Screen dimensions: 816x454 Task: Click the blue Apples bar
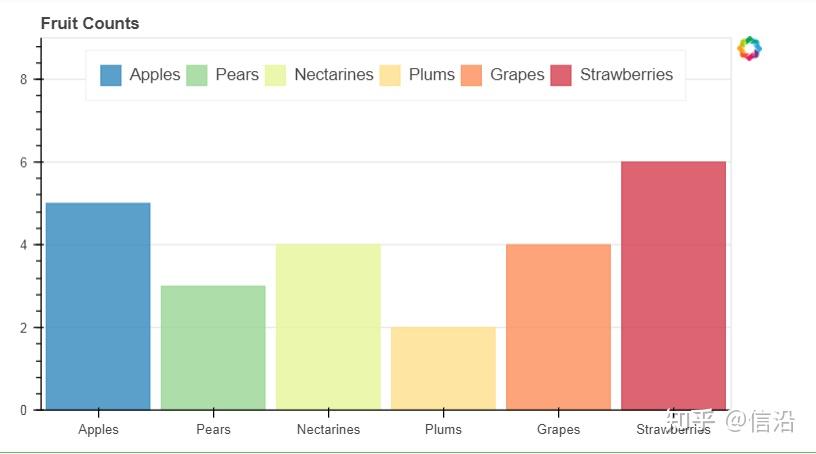[x=98, y=306]
